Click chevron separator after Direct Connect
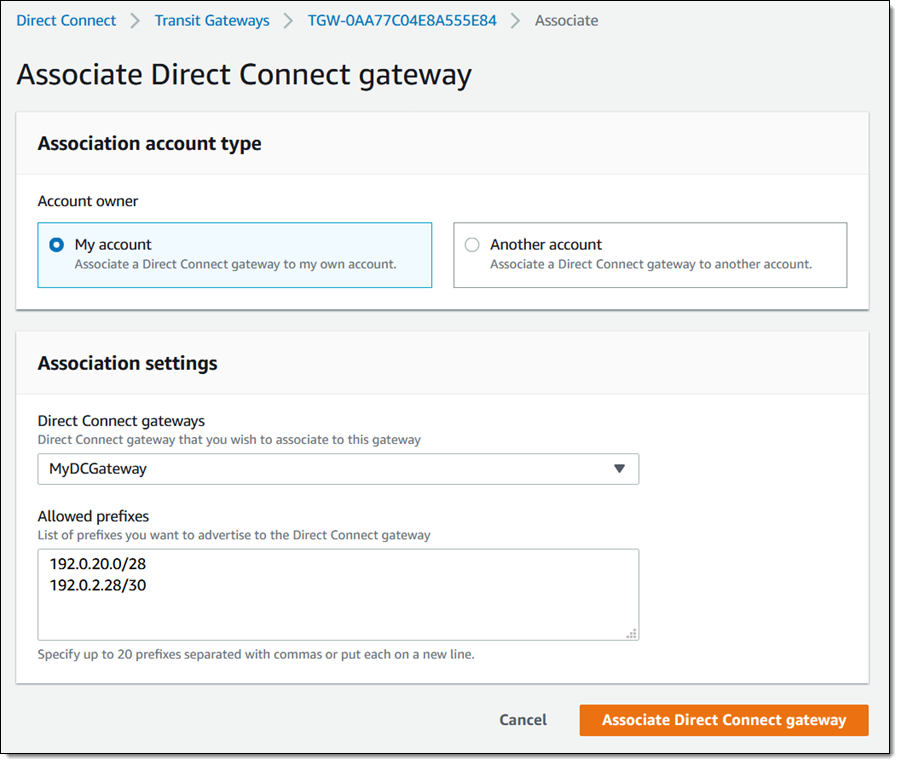 [x=135, y=20]
